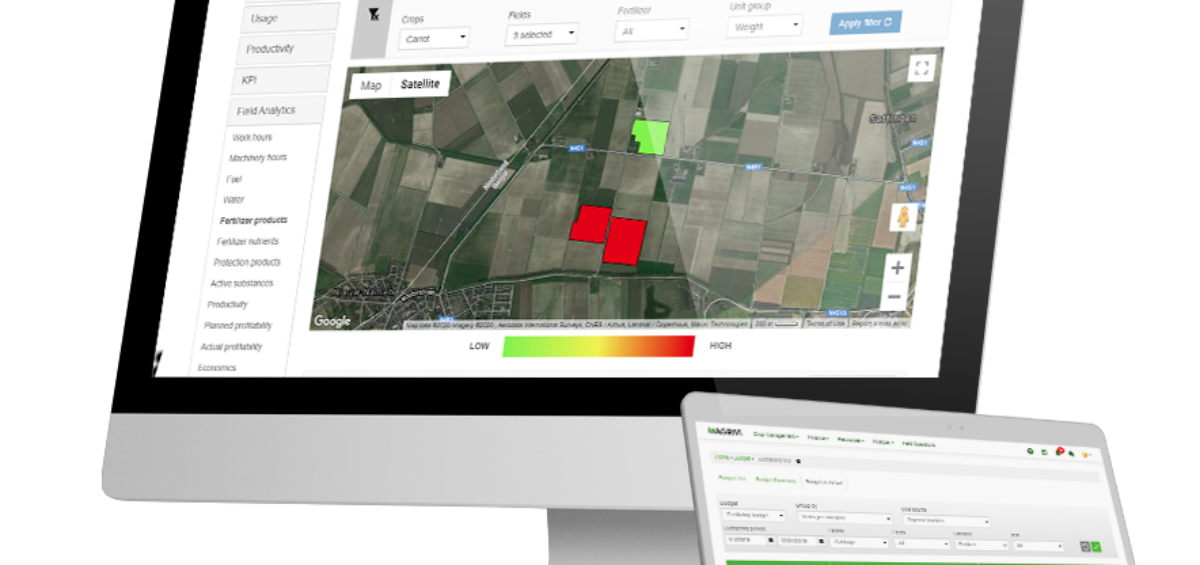
Task: Open the Unit group dropdown showing Weight
Action: click(766, 27)
